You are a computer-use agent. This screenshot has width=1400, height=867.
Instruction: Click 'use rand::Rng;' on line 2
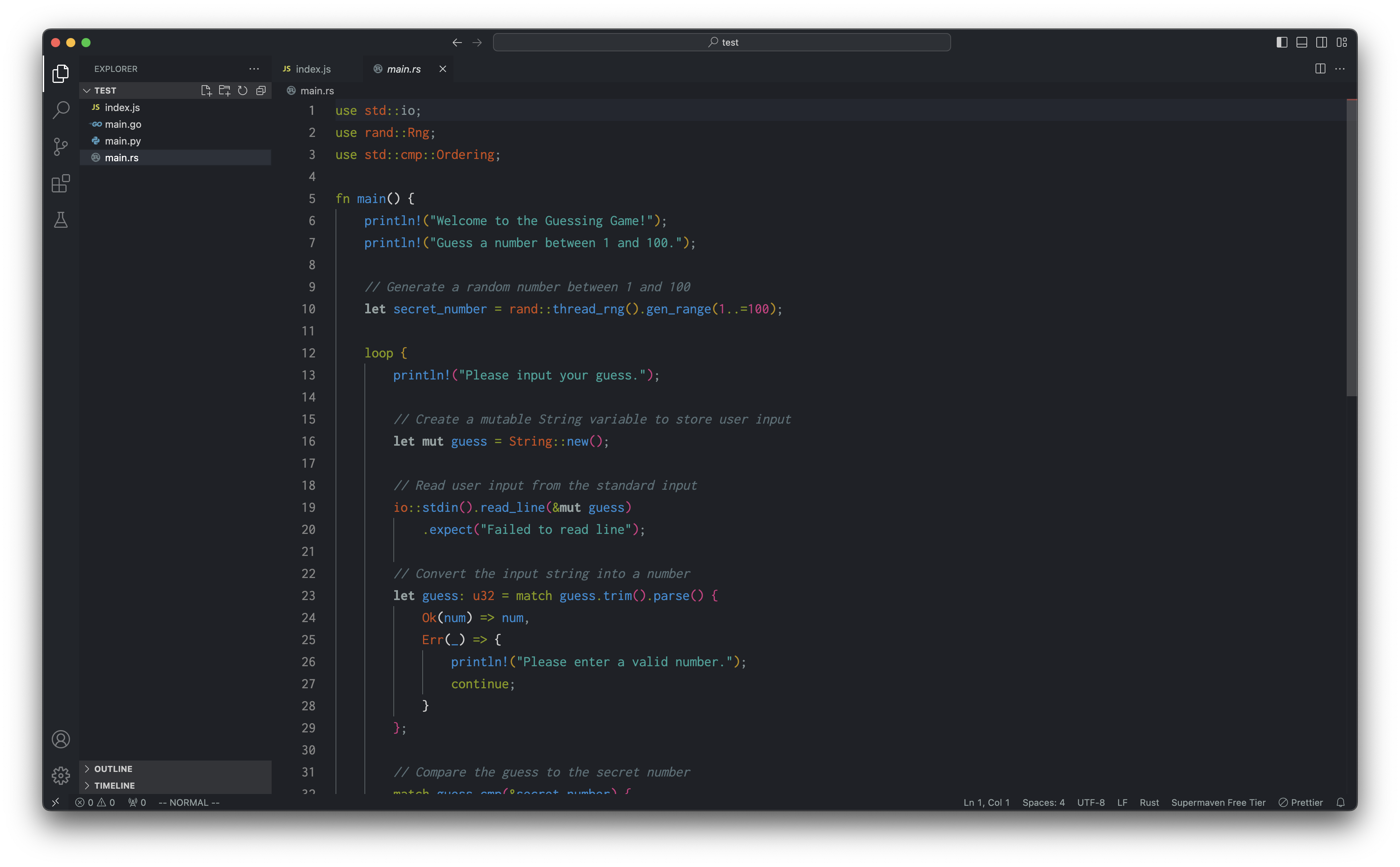(x=385, y=133)
